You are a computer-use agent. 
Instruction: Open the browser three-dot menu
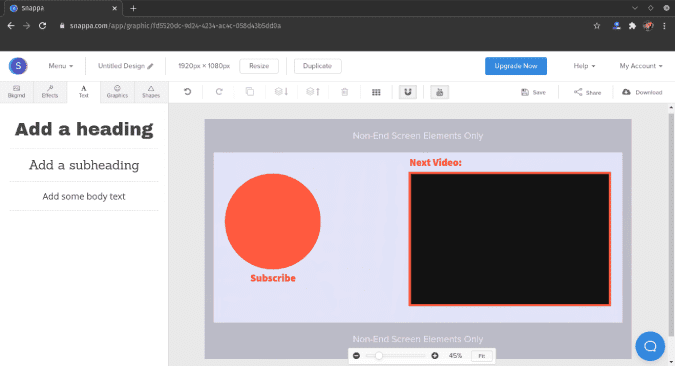(x=664, y=26)
